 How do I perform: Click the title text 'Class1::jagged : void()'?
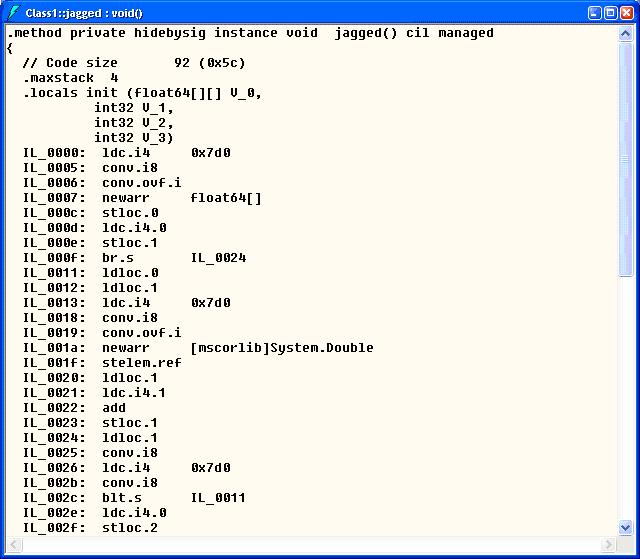click(84, 13)
